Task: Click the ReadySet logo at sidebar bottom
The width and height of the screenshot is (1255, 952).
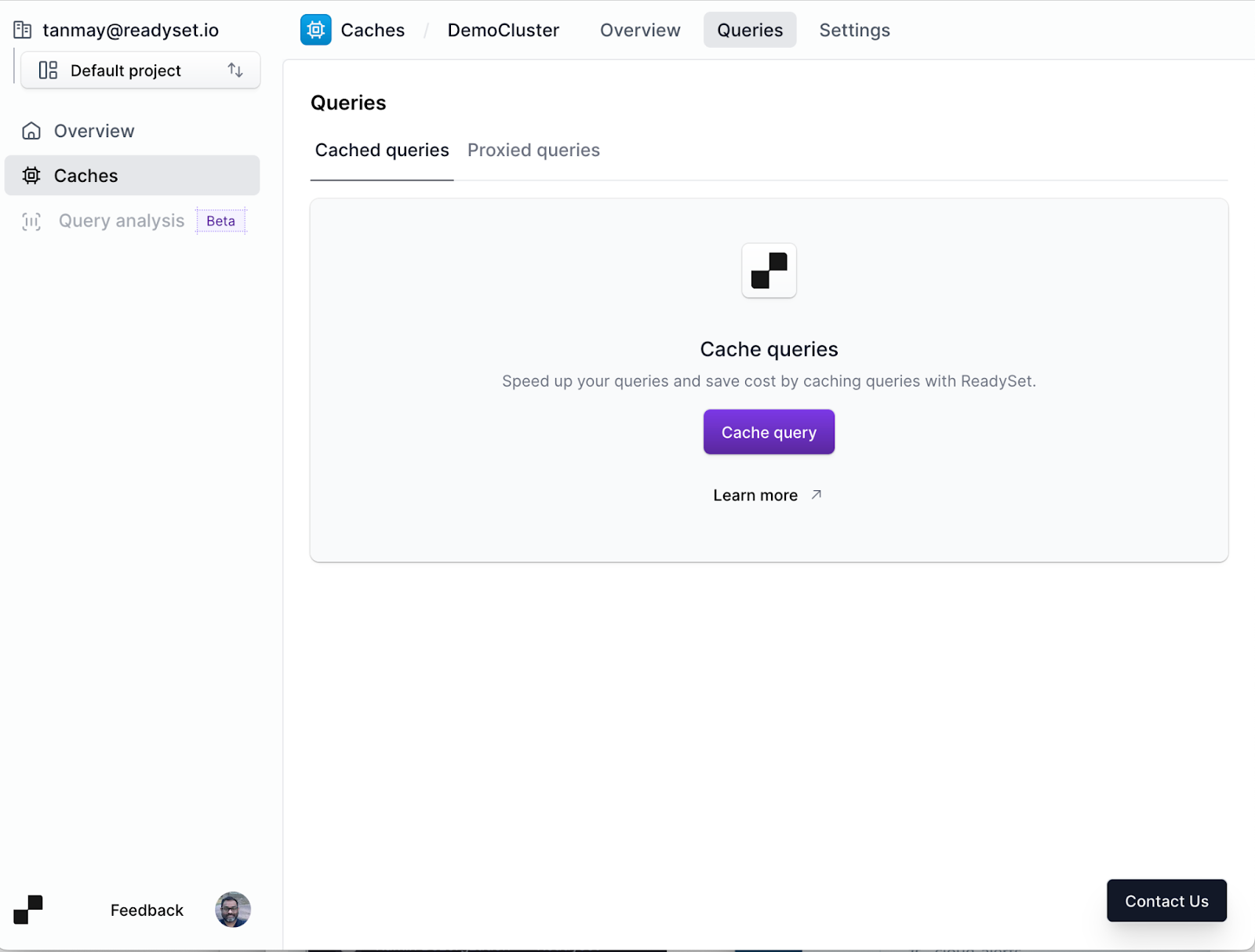Action: pyautogui.click(x=28, y=910)
